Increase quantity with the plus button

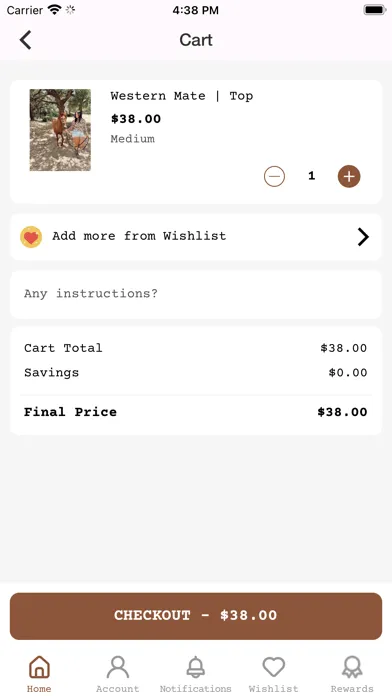pyautogui.click(x=349, y=176)
